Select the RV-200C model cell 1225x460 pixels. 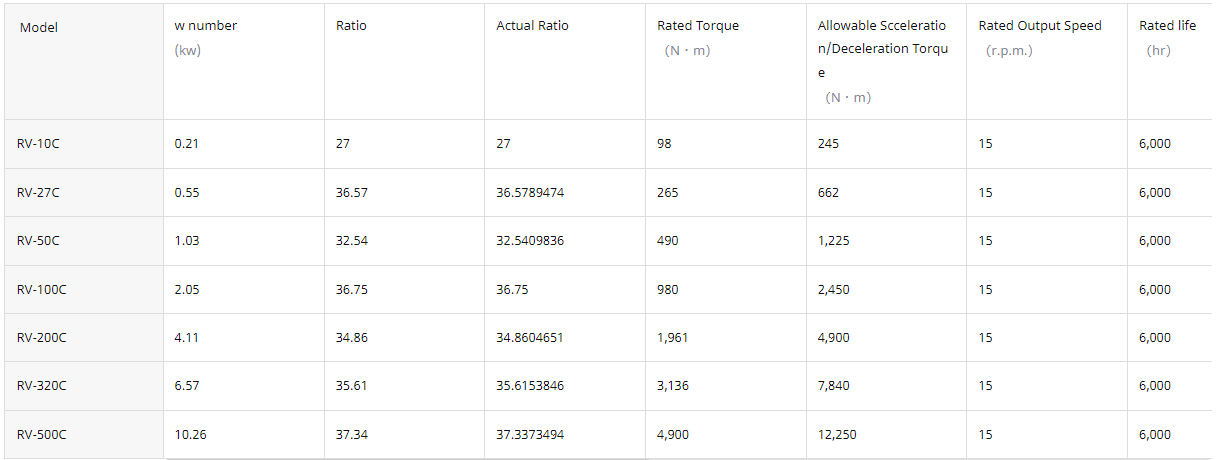tap(42, 338)
